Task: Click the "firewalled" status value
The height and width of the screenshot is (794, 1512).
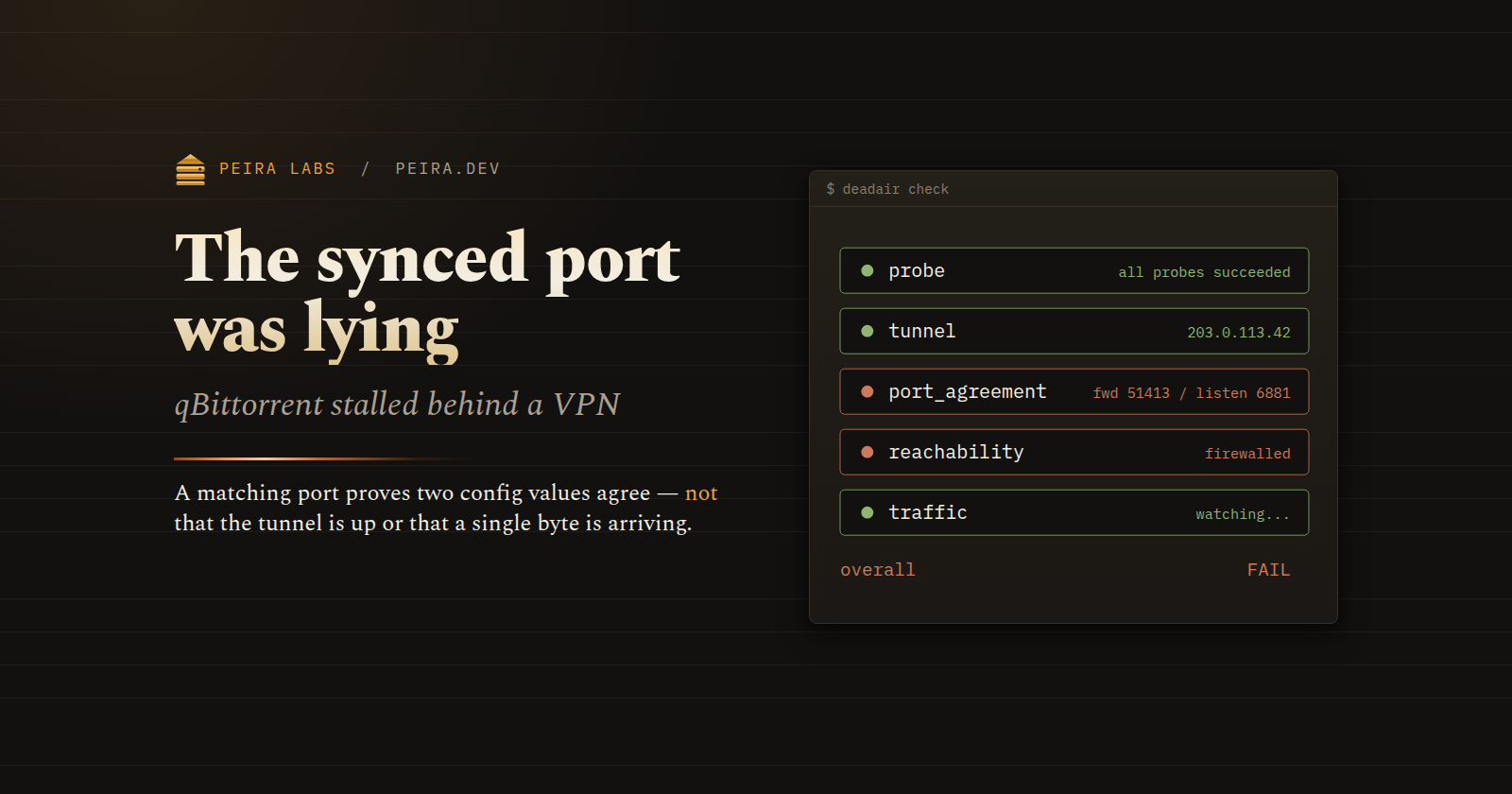Action: pyautogui.click(x=1247, y=454)
